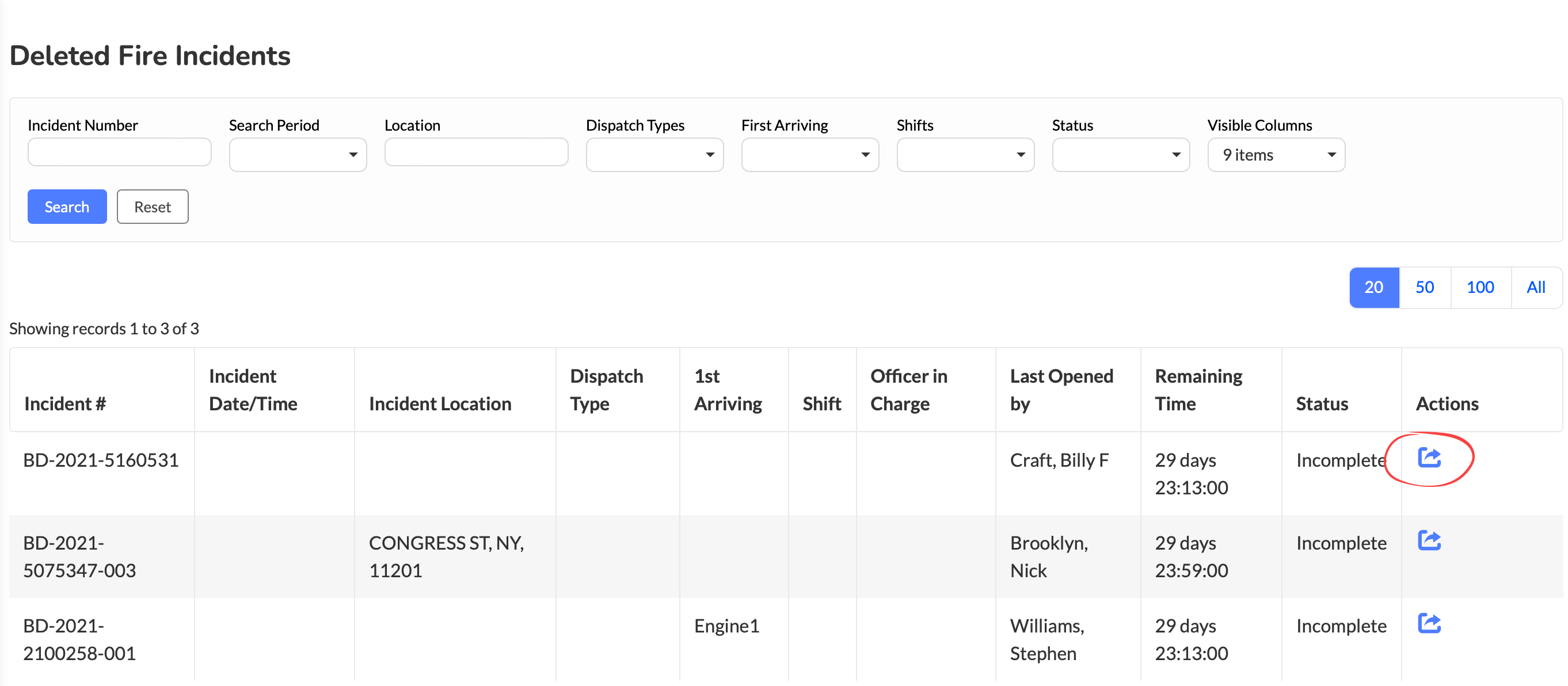
Task: Click the Engine1 first arriving cell
Action: point(727,626)
